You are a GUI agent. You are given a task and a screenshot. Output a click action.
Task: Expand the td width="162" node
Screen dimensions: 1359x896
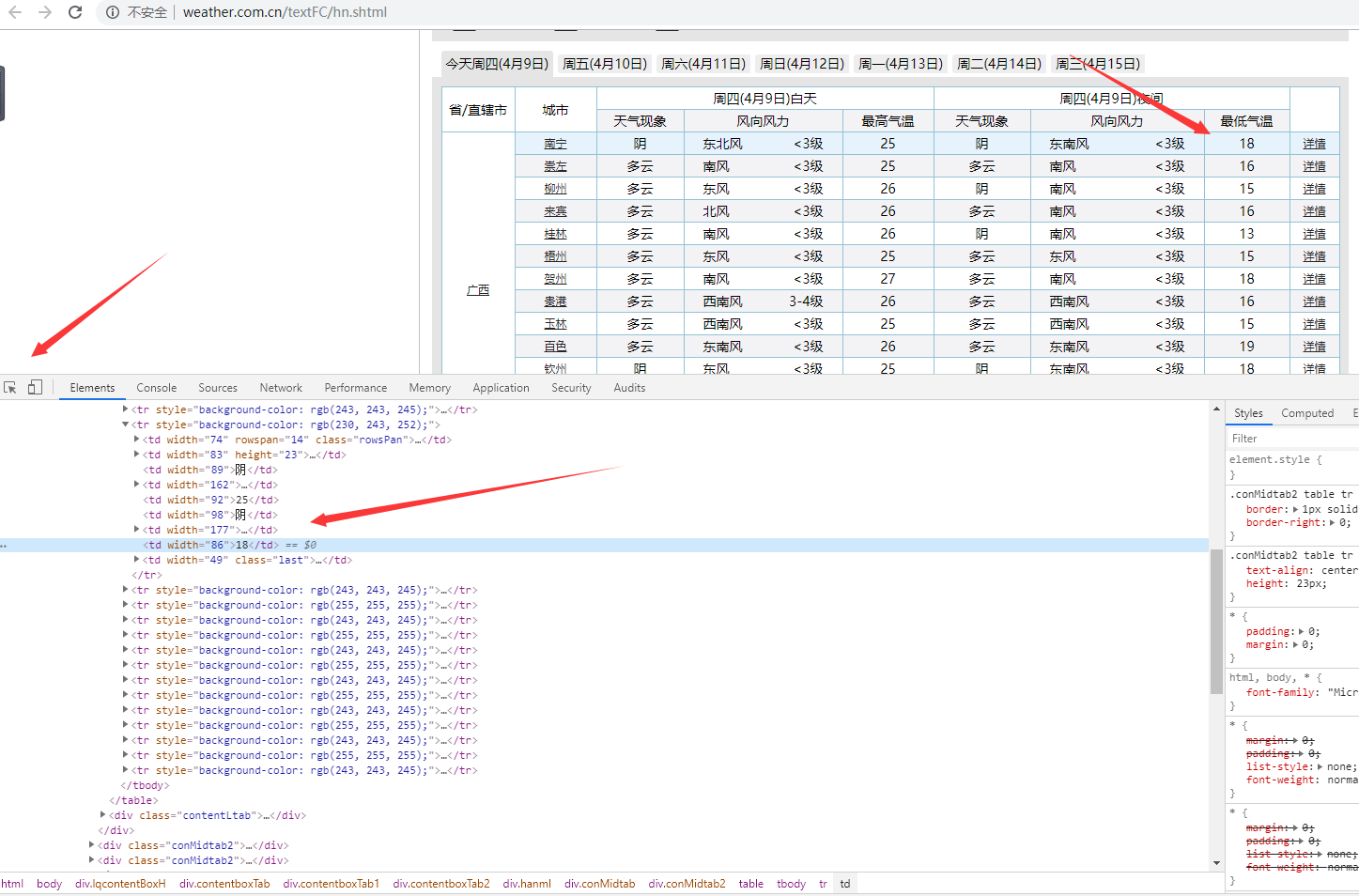tap(136, 485)
